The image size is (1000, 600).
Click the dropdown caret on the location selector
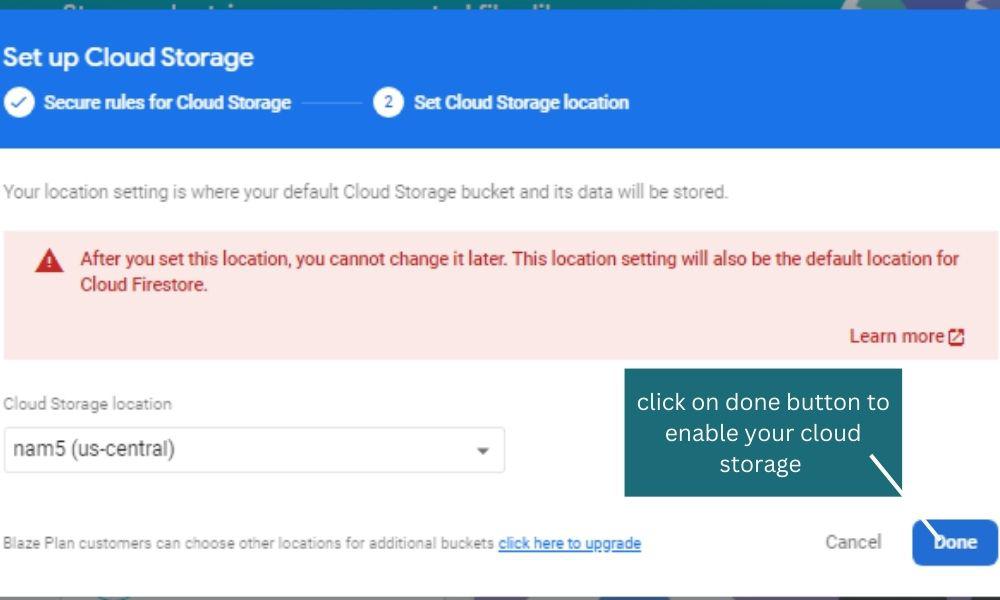(484, 450)
